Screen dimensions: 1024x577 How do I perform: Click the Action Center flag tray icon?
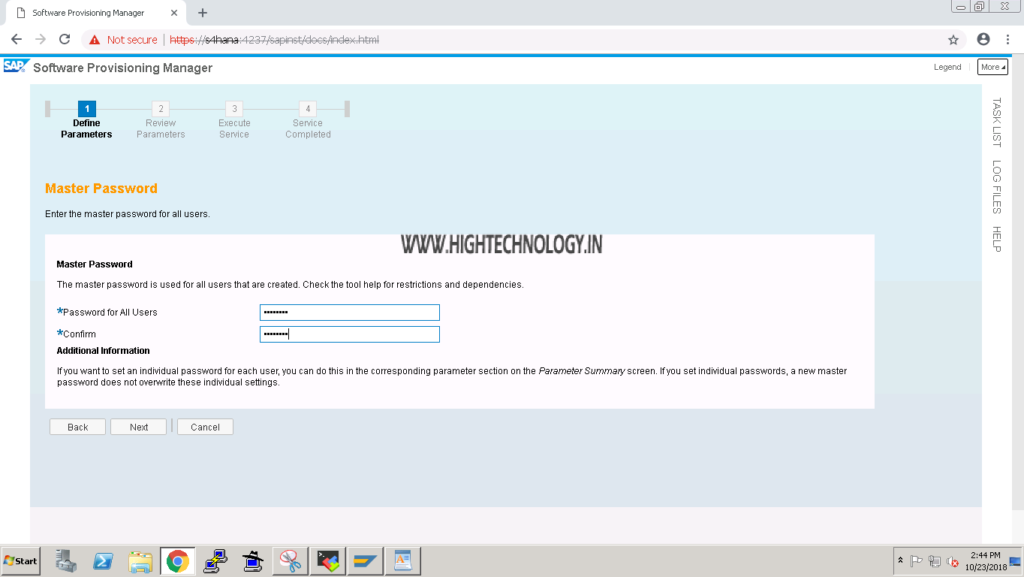point(916,561)
